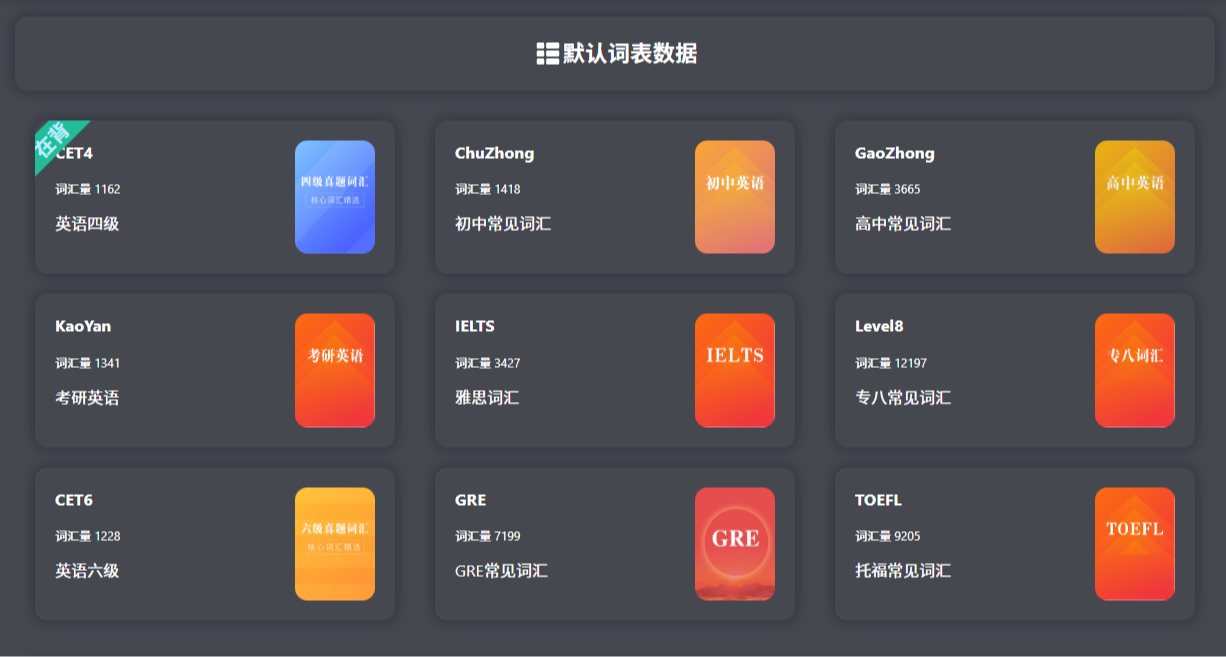
Task: Click the 考研英语 orange book cover
Action: 334,370
